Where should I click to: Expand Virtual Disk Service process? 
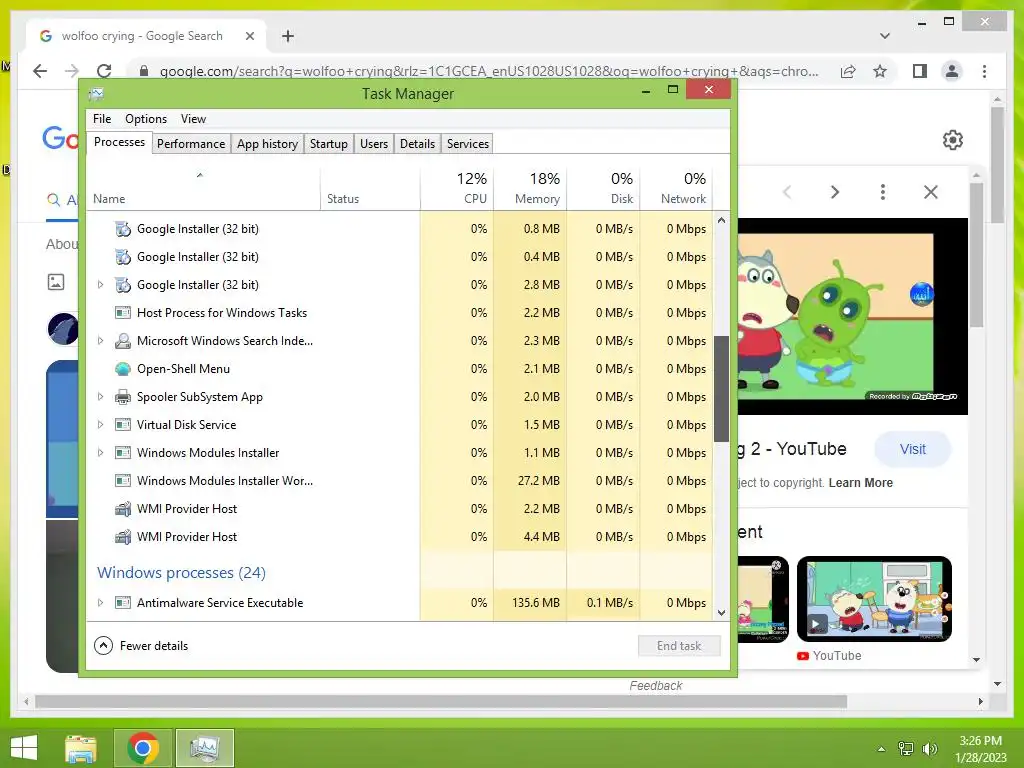(x=100, y=425)
